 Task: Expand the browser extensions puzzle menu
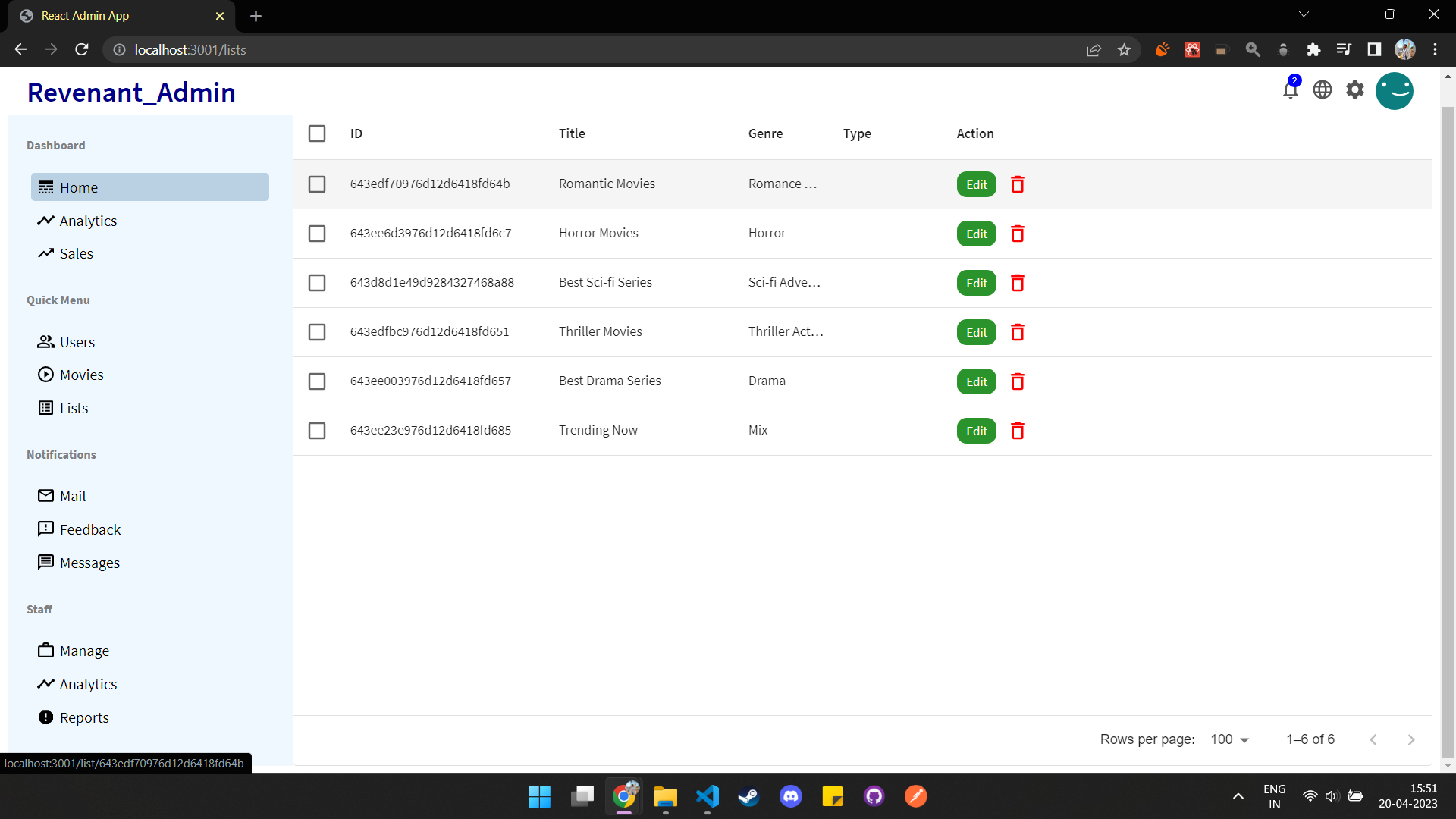tap(1313, 49)
